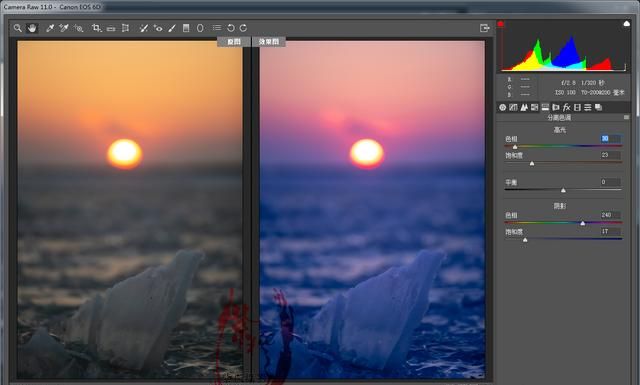Image resolution: width=640 pixels, height=385 pixels.
Task: Click the Highlights Hue slider handle
Action: [515, 147]
